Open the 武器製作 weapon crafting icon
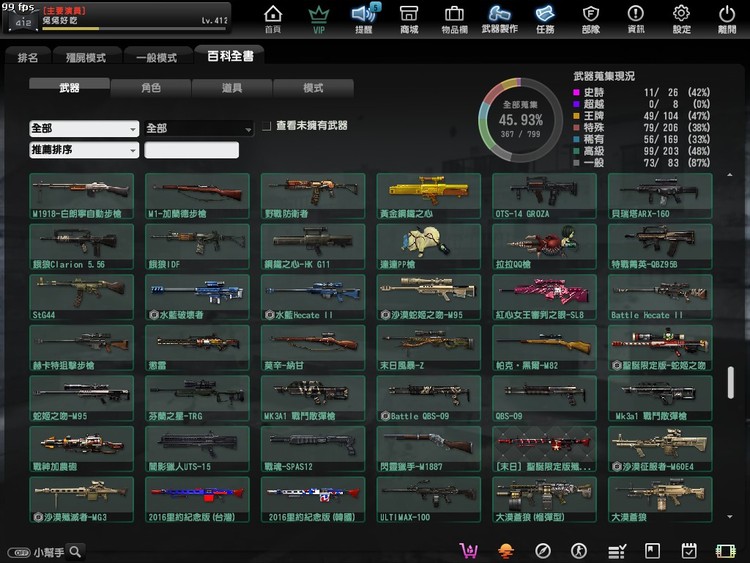Screen dimensions: 750x563 (500, 18)
